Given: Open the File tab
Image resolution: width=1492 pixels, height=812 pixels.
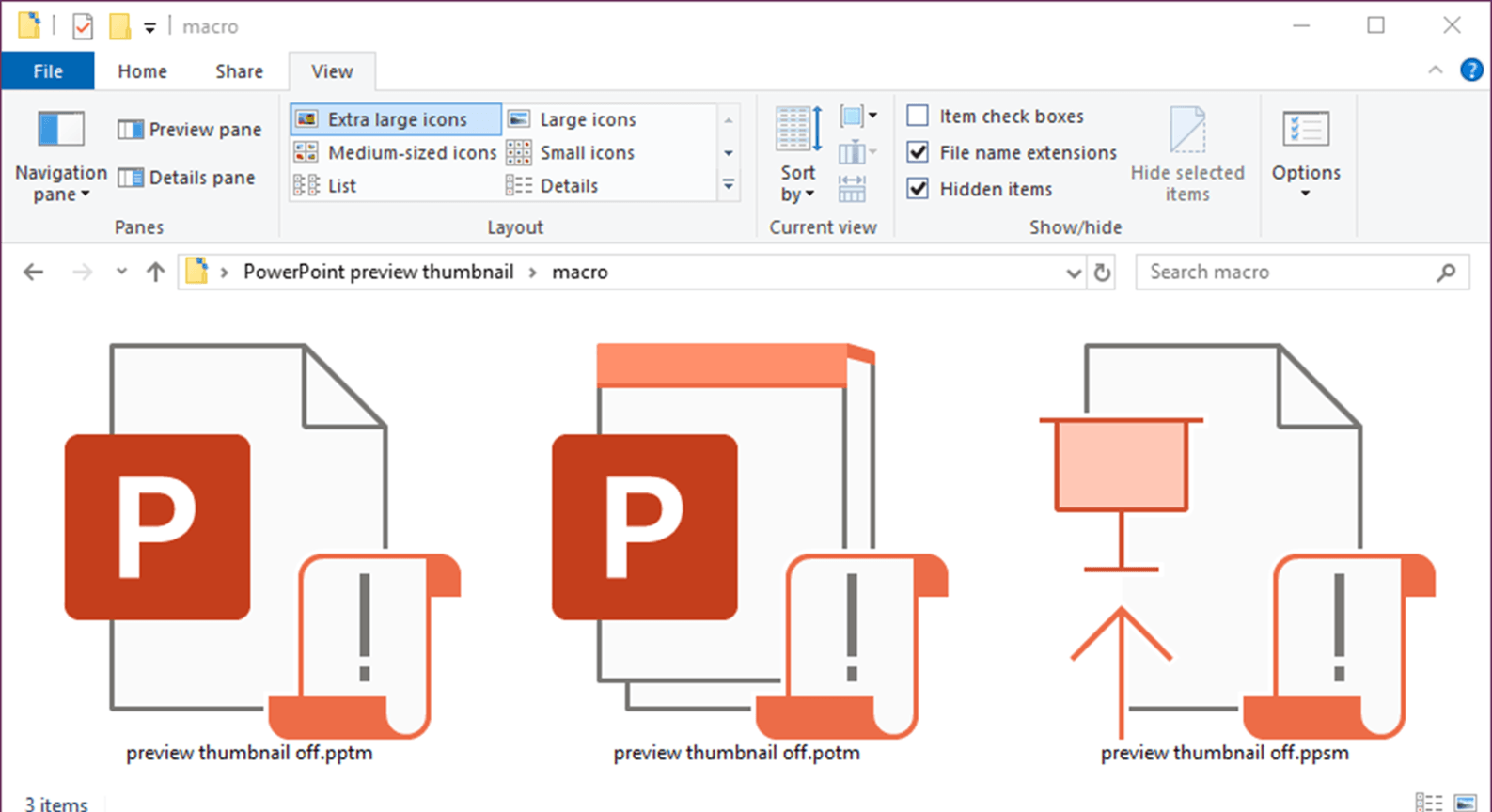Looking at the screenshot, I should [48, 71].
